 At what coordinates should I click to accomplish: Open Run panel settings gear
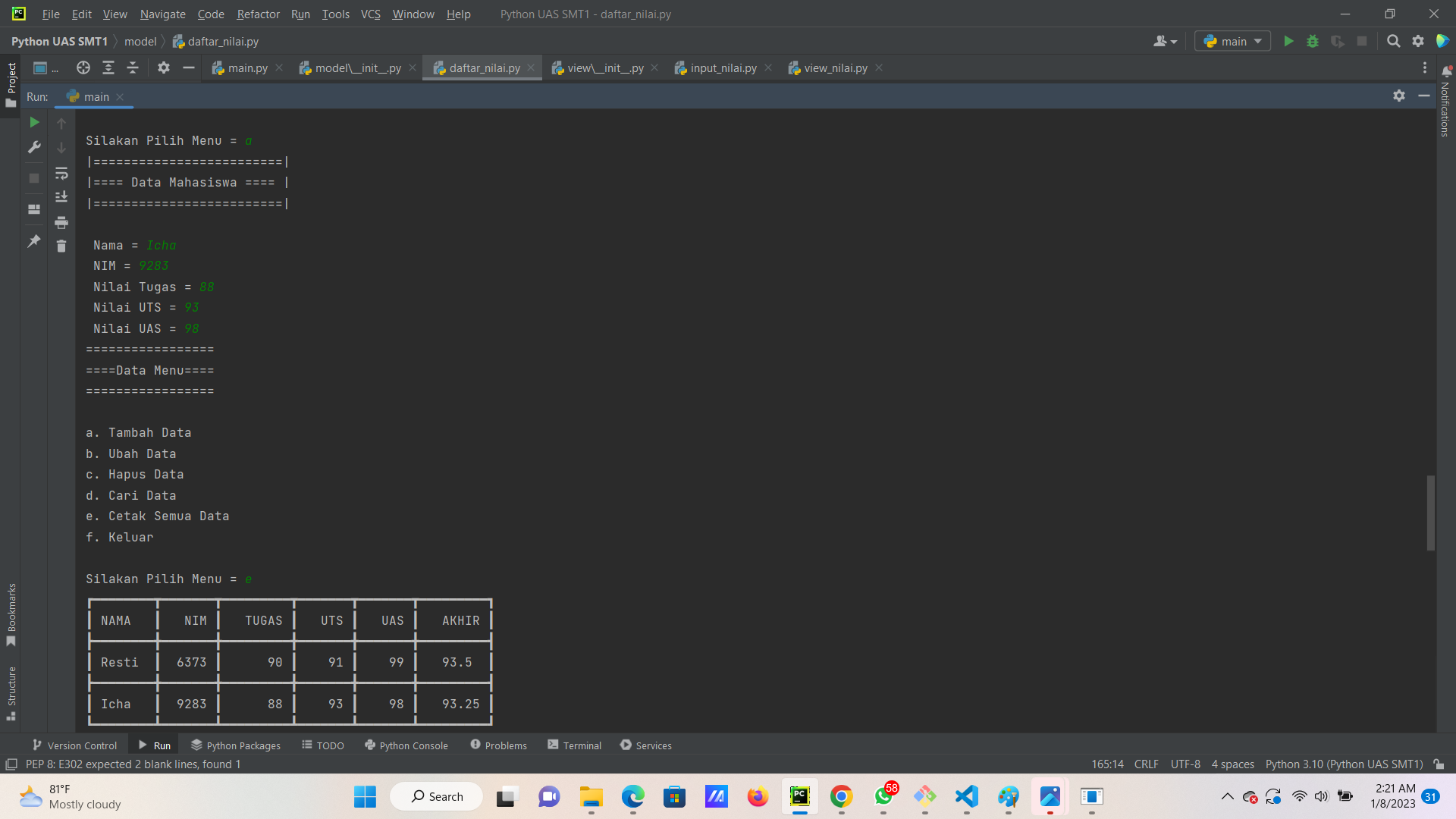[x=1399, y=96]
